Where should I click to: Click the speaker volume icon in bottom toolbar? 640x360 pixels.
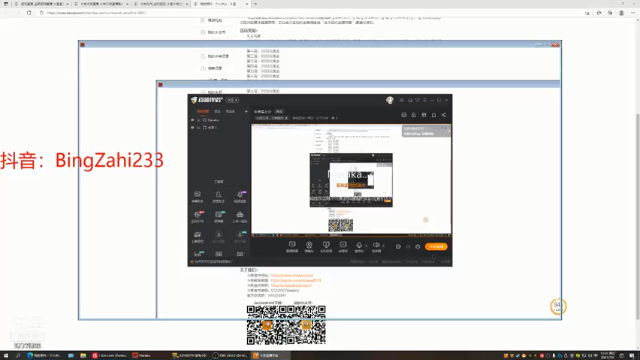click(x=376, y=245)
